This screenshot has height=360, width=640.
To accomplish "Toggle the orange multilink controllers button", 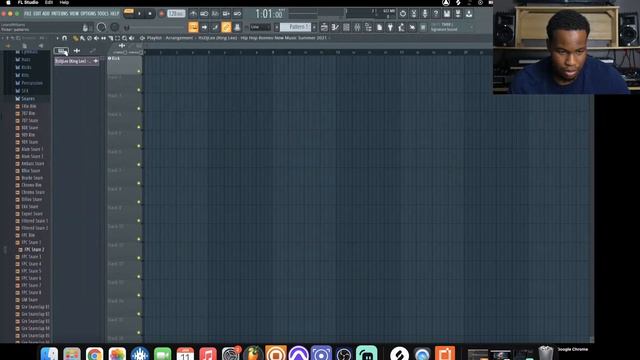I will [226, 27].
